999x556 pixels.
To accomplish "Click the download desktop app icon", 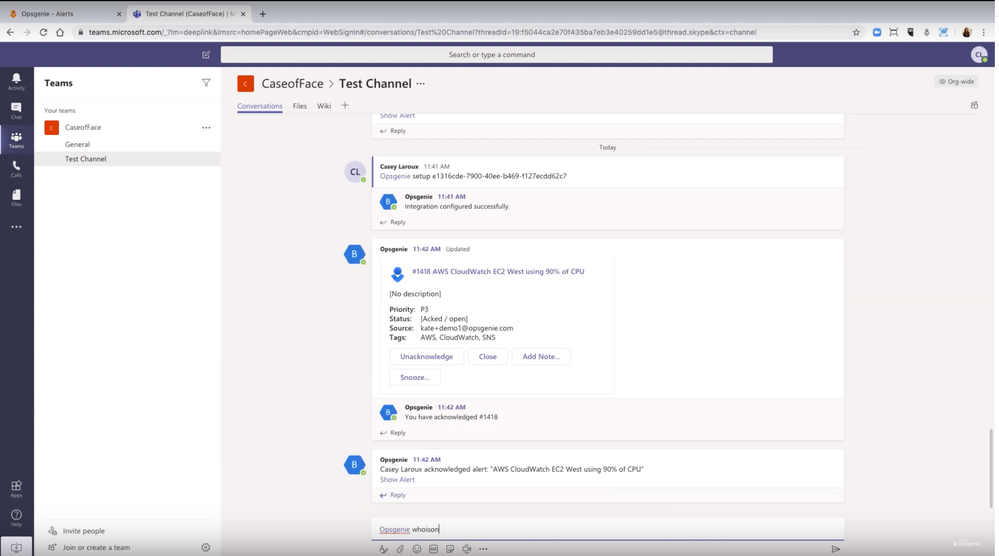I will pos(16,547).
